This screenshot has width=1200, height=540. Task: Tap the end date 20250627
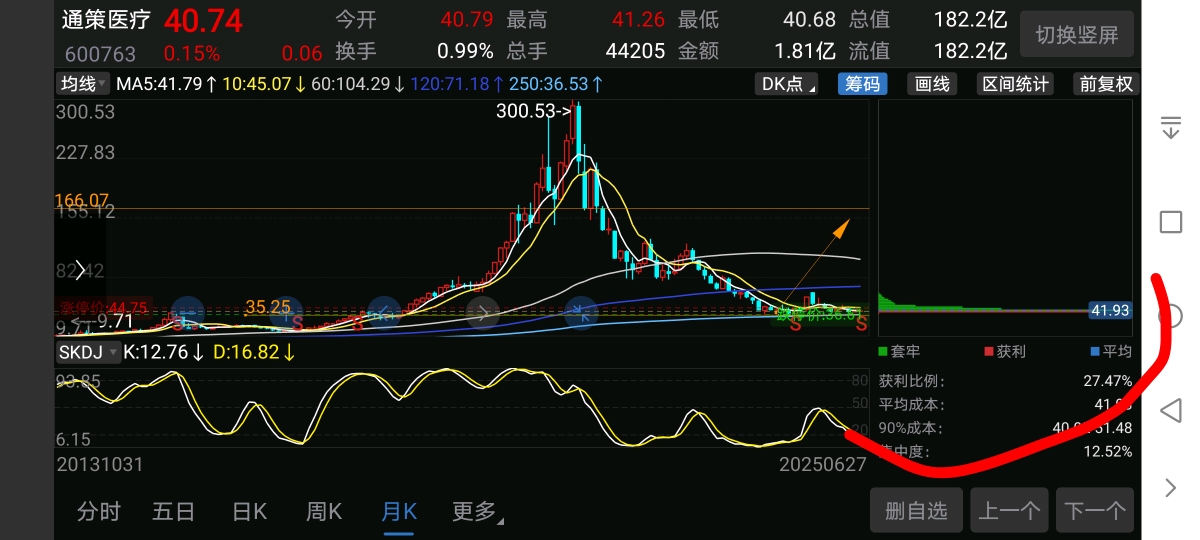point(822,465)
